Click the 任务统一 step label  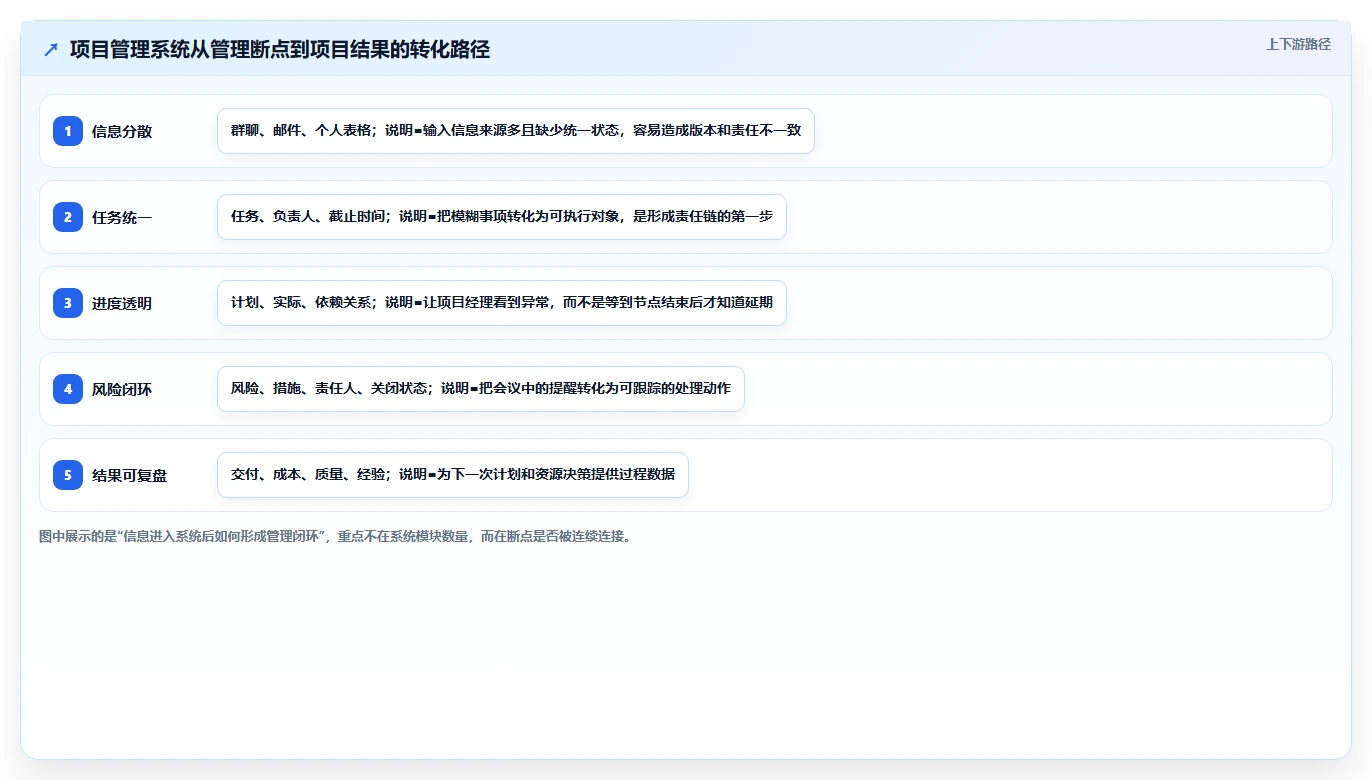pyautogui.click(x=122, y=217)
